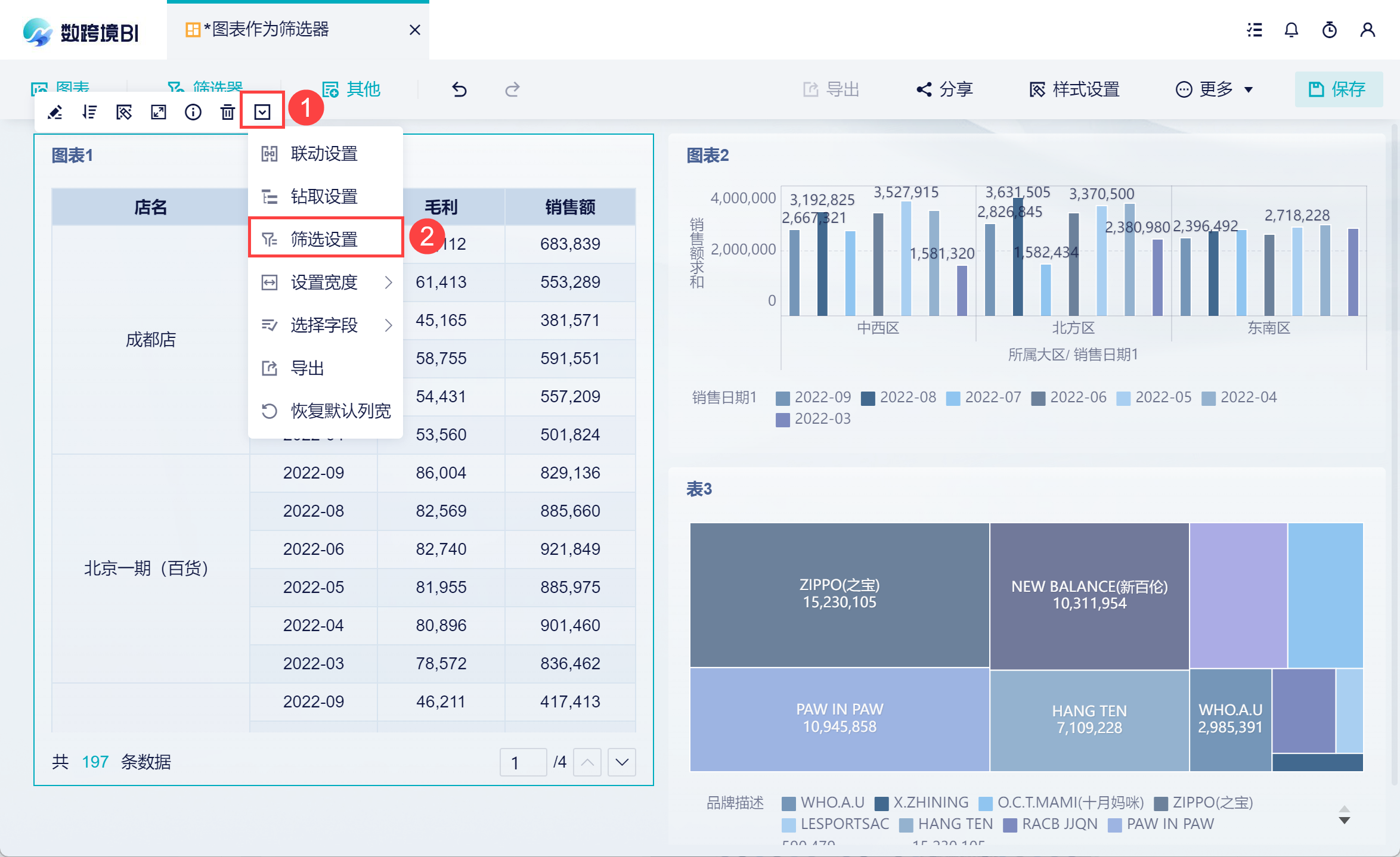Toggle the 2022-09 legend entry in 图表2
Image resolution: width=1400 pixels, height=857 pixels.
(x=814, y=398)
